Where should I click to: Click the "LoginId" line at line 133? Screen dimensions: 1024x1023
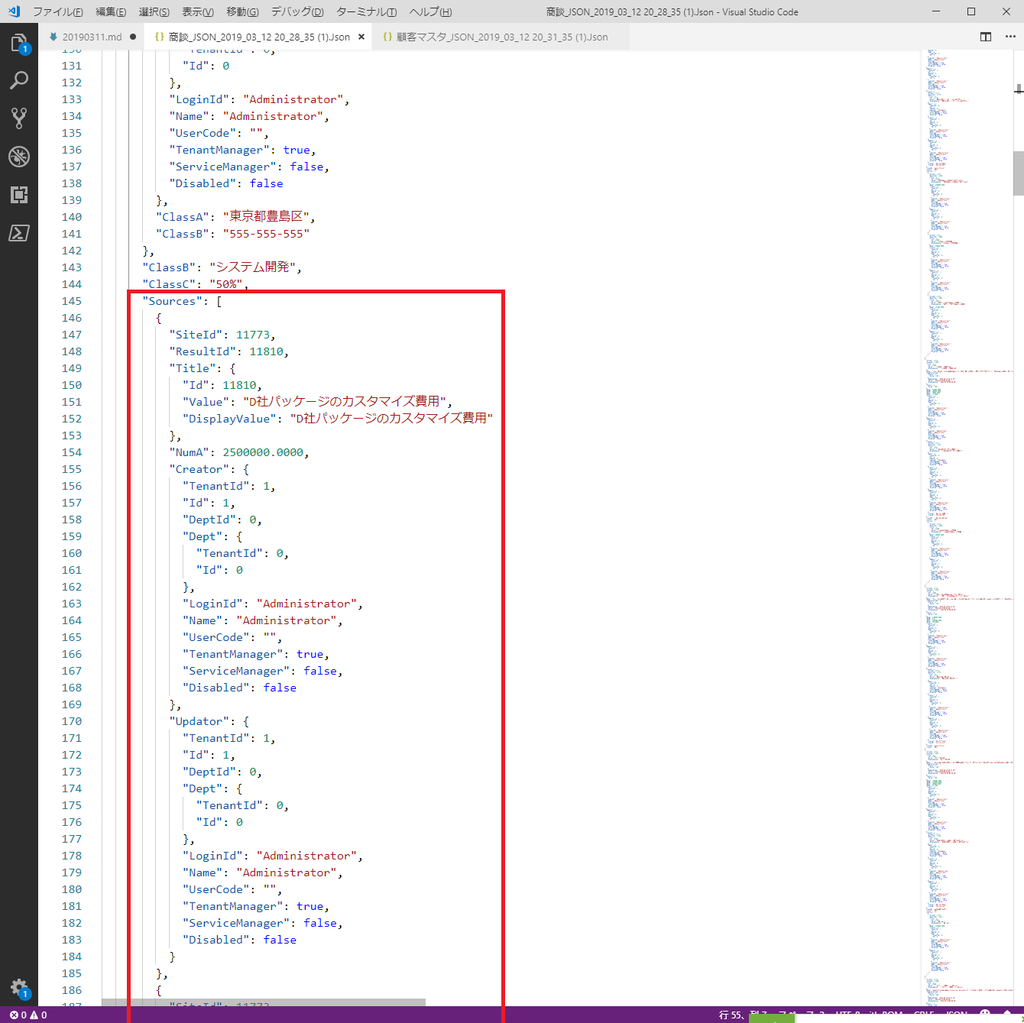pos(259,99)
